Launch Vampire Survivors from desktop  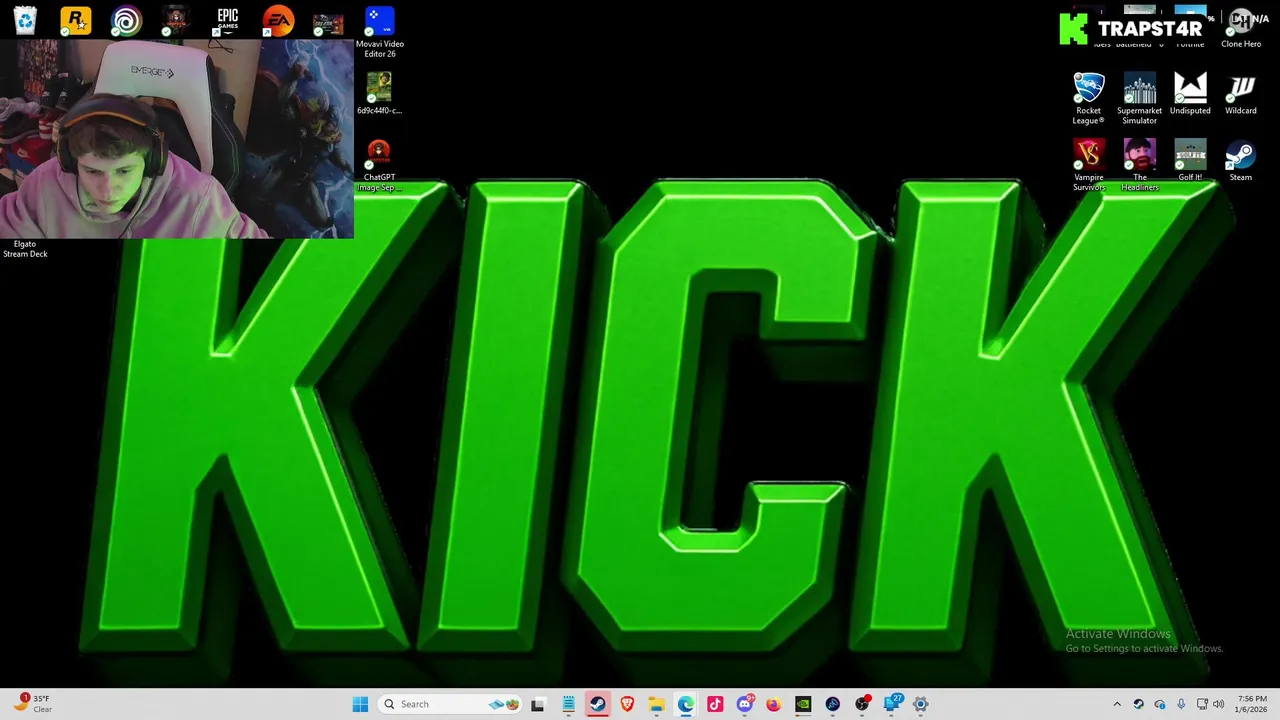pyautogui.click(x=1088, y=165)
